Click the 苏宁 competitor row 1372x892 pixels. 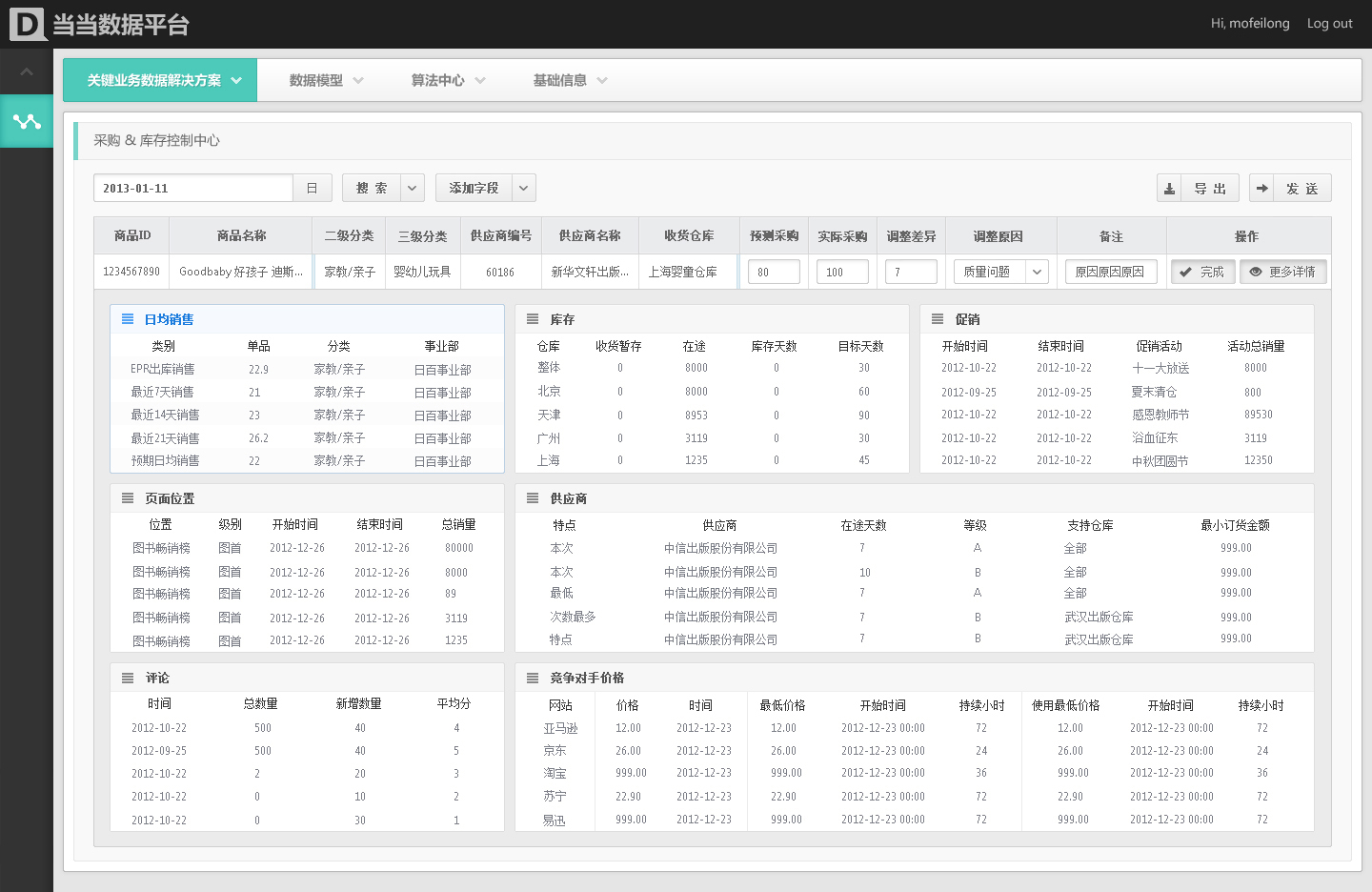click(915, 797)
